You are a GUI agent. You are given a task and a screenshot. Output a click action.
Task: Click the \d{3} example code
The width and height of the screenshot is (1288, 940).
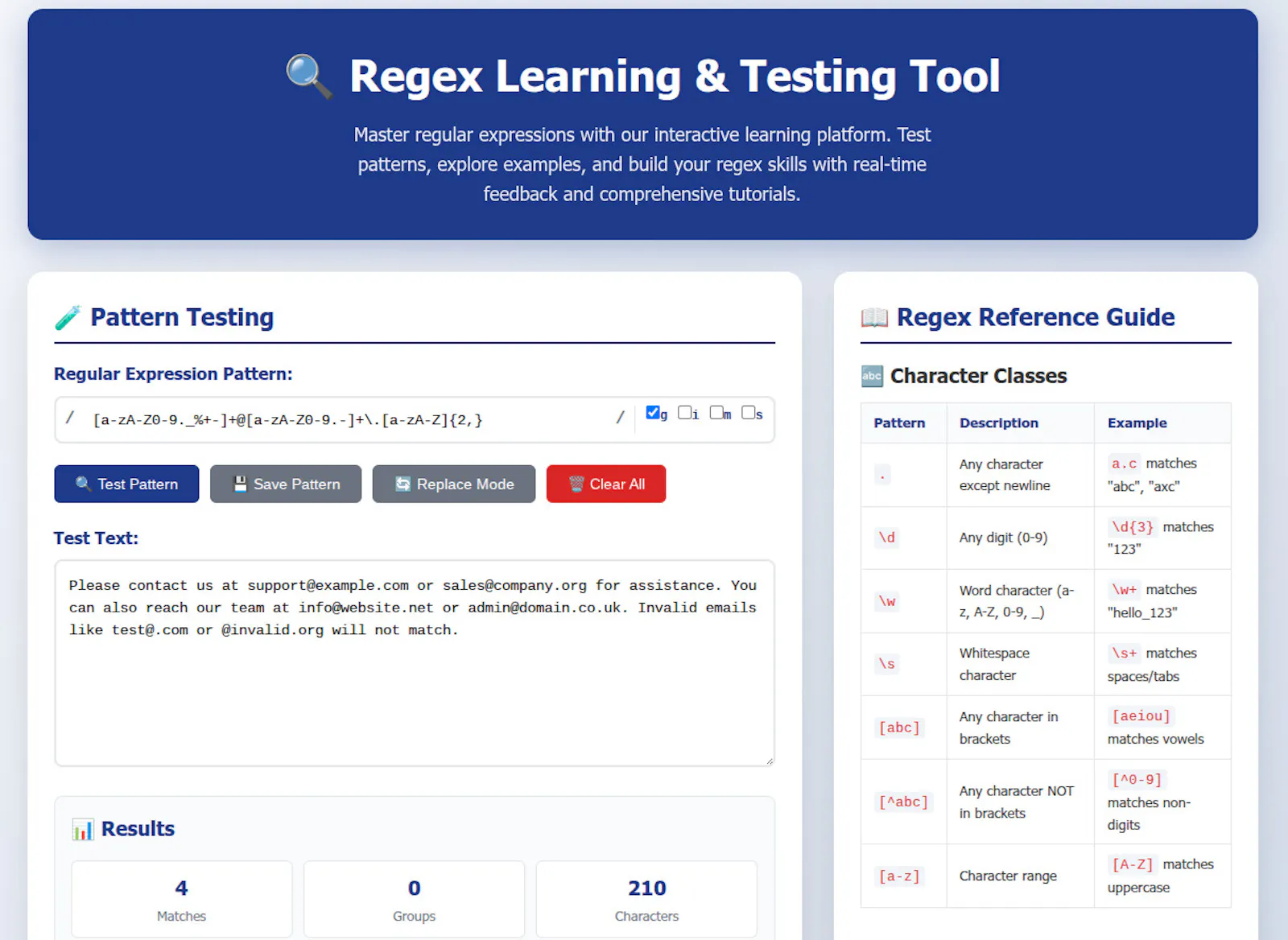click(1132, 527)
